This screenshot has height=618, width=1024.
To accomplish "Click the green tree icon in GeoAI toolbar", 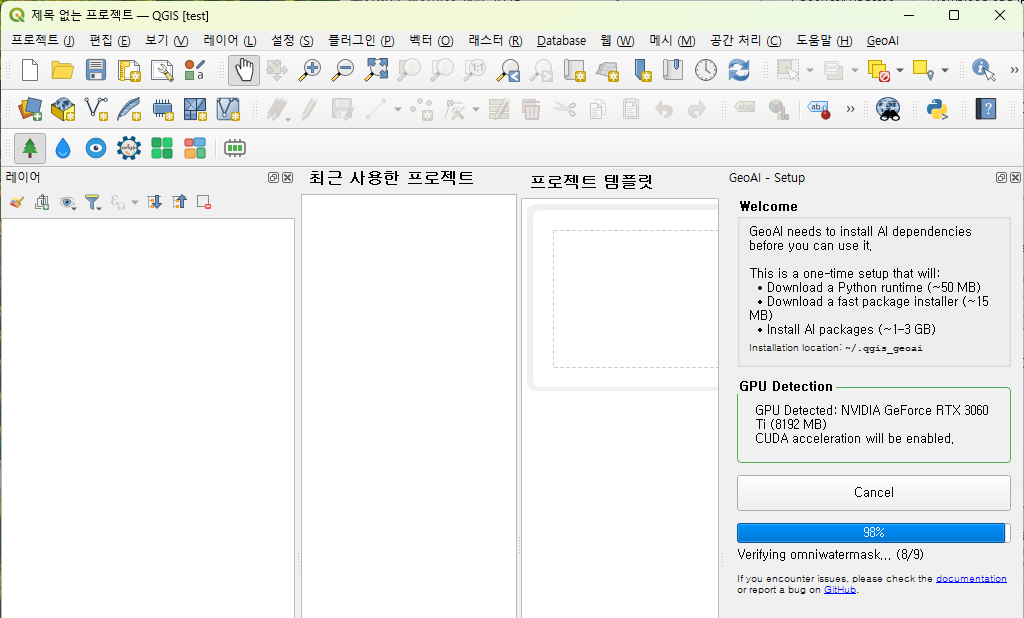I will click(x=30, y=148).
